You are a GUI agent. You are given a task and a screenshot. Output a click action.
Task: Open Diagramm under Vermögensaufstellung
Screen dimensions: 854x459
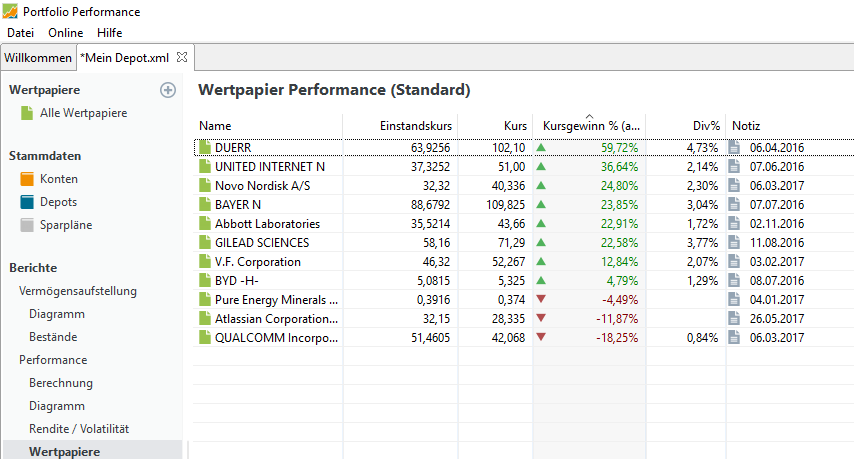57,314
